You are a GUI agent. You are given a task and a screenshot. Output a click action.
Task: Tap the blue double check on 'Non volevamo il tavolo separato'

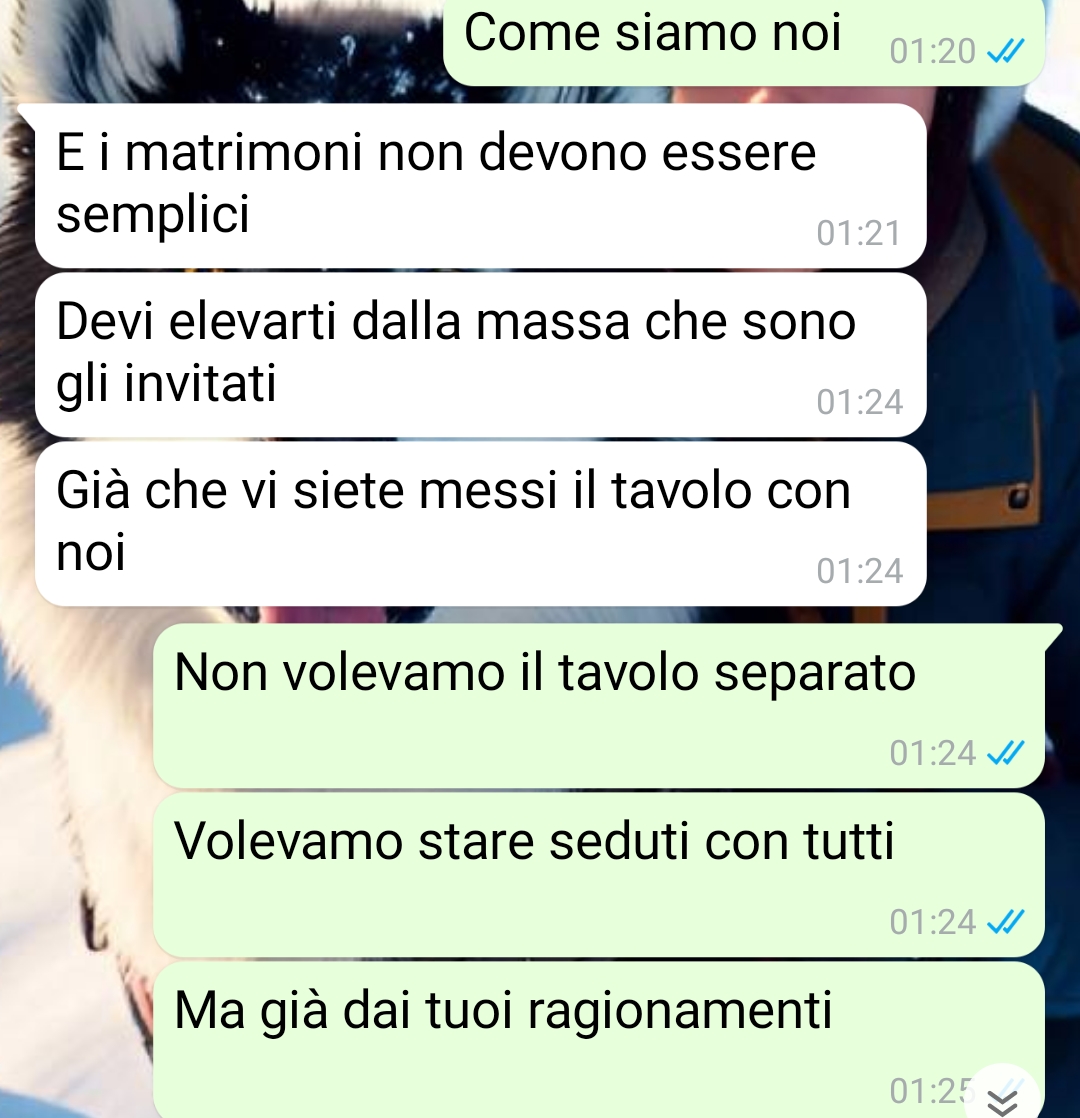click(x=1005, y=753)
